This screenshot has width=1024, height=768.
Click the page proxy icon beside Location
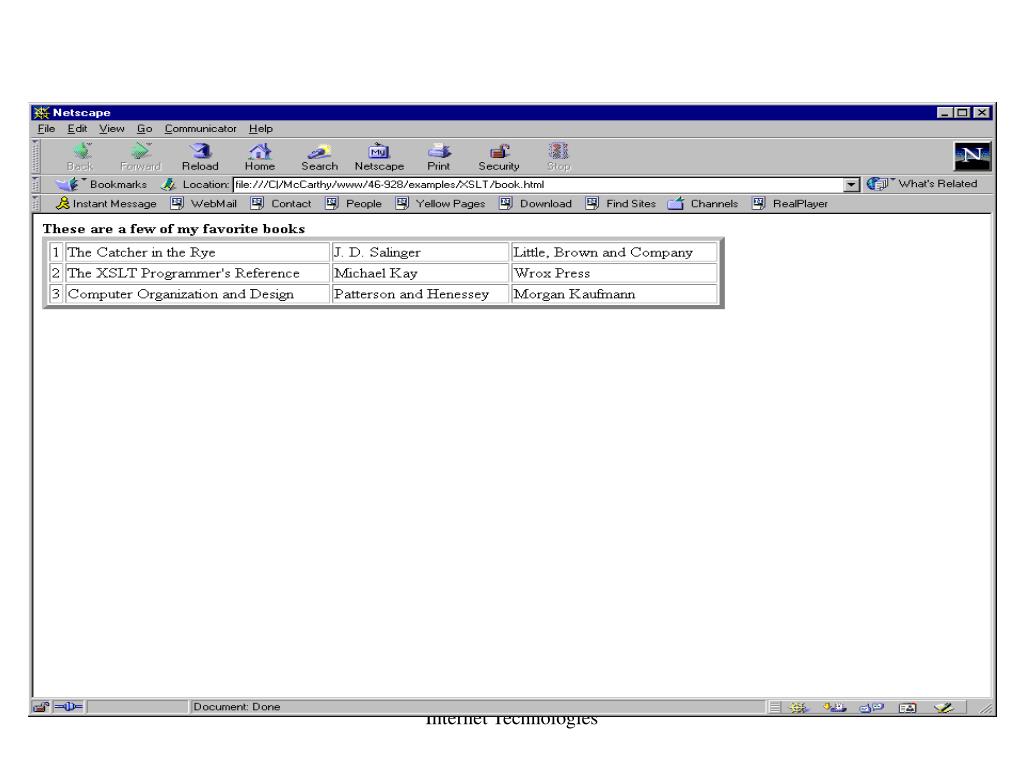168,184
